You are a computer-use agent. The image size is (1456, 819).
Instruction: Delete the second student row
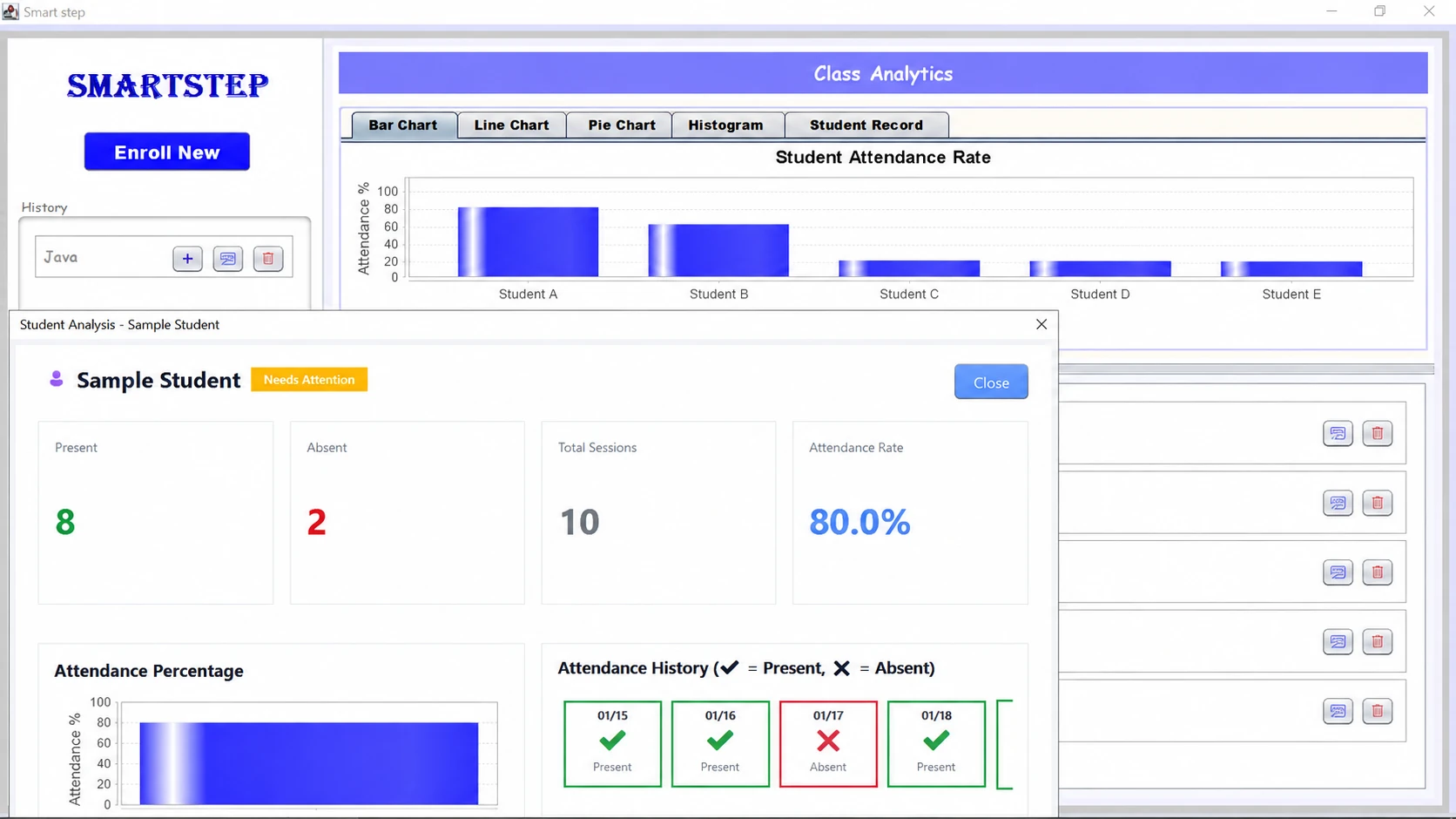click(x=1378, y=503)
